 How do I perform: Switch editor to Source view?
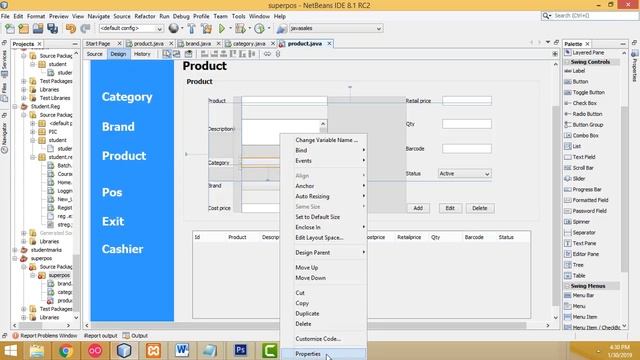pos(94,54)
